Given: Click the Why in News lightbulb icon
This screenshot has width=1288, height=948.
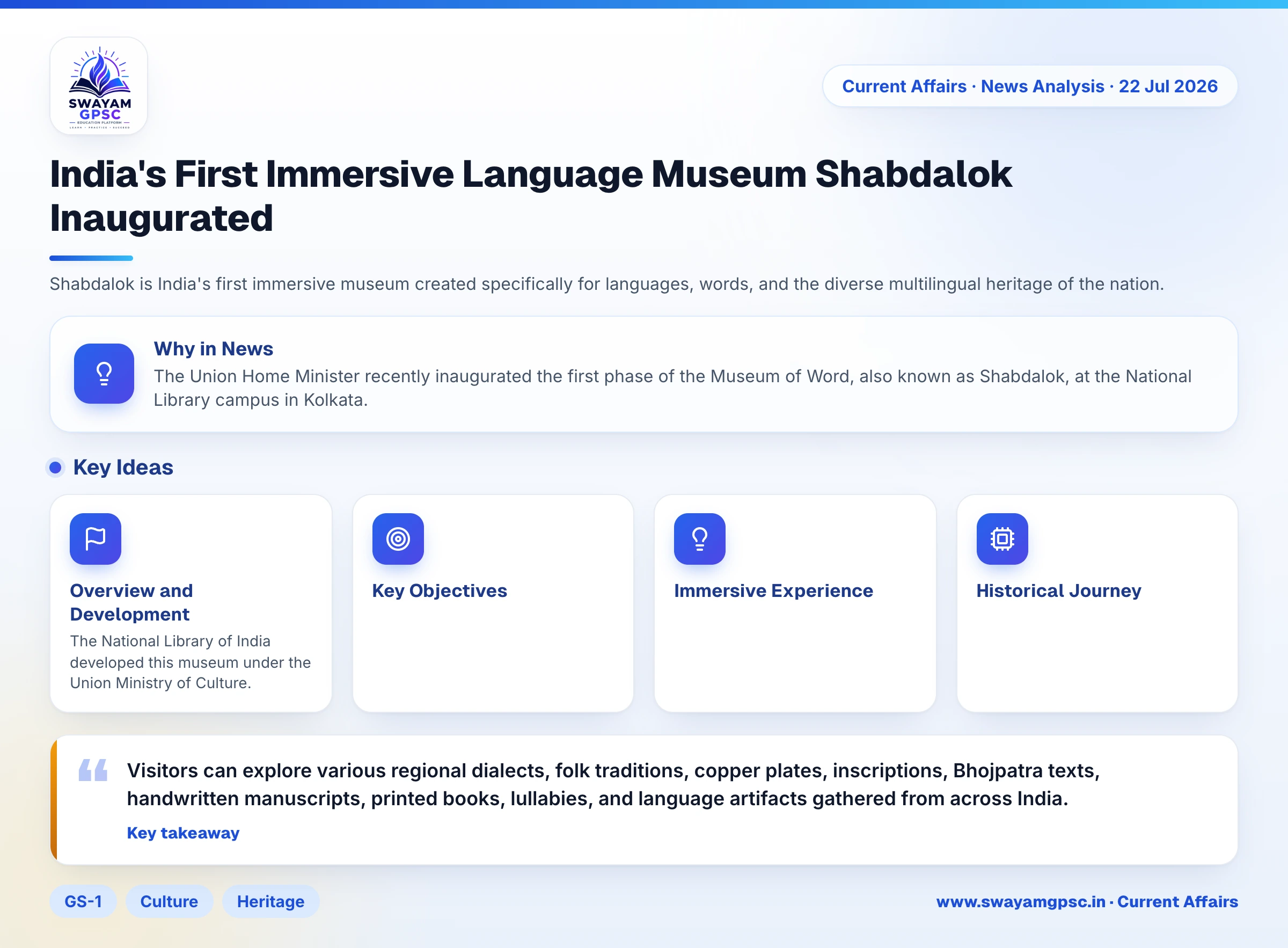Looking at the screenshot, I should (104, 374).
